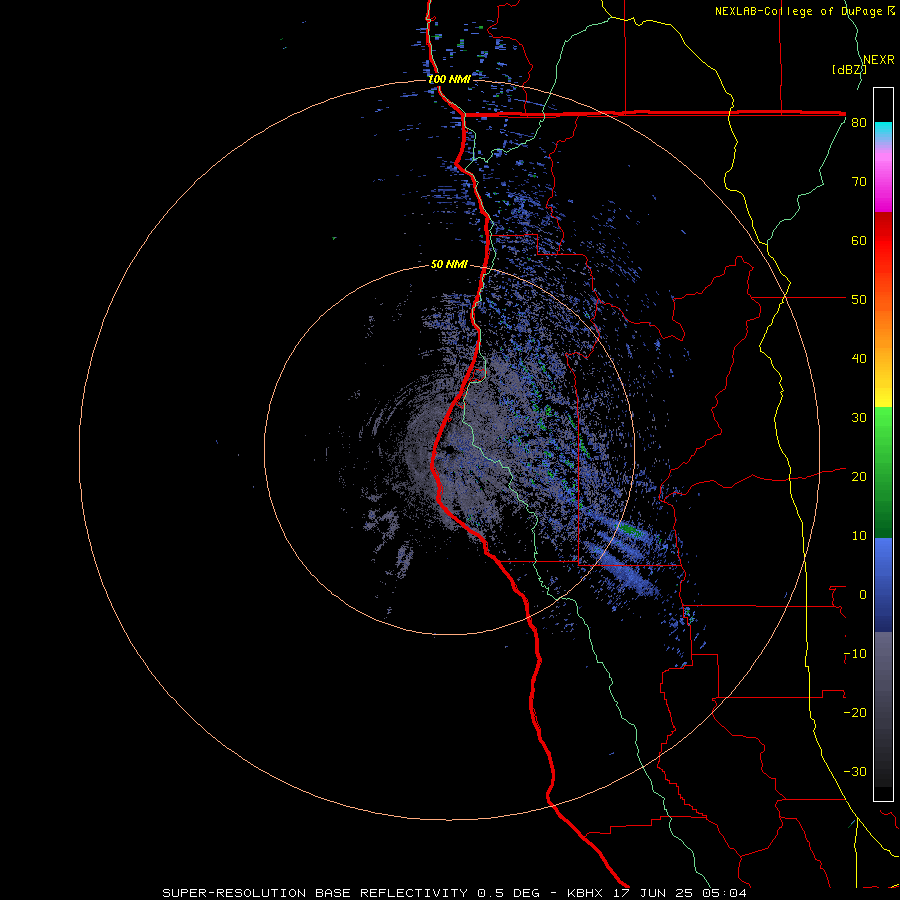Click the -20 value on the dBZ scale

(855, 712)
